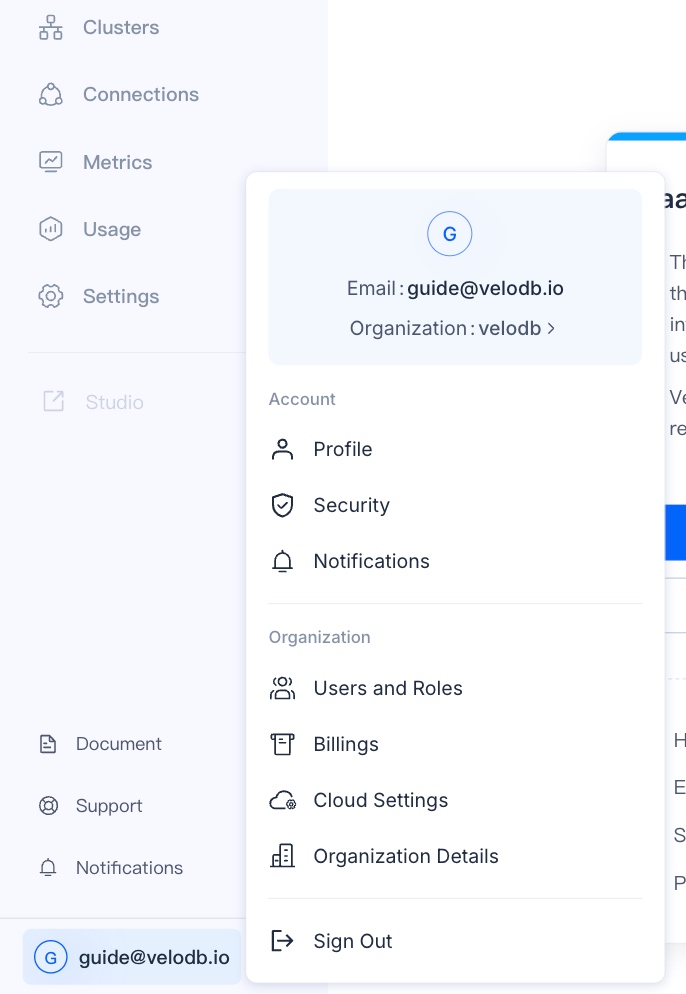Screen dimensions: 686x994
Task: Open Connections from the sidebar icon
Action: tap(50, 95)
